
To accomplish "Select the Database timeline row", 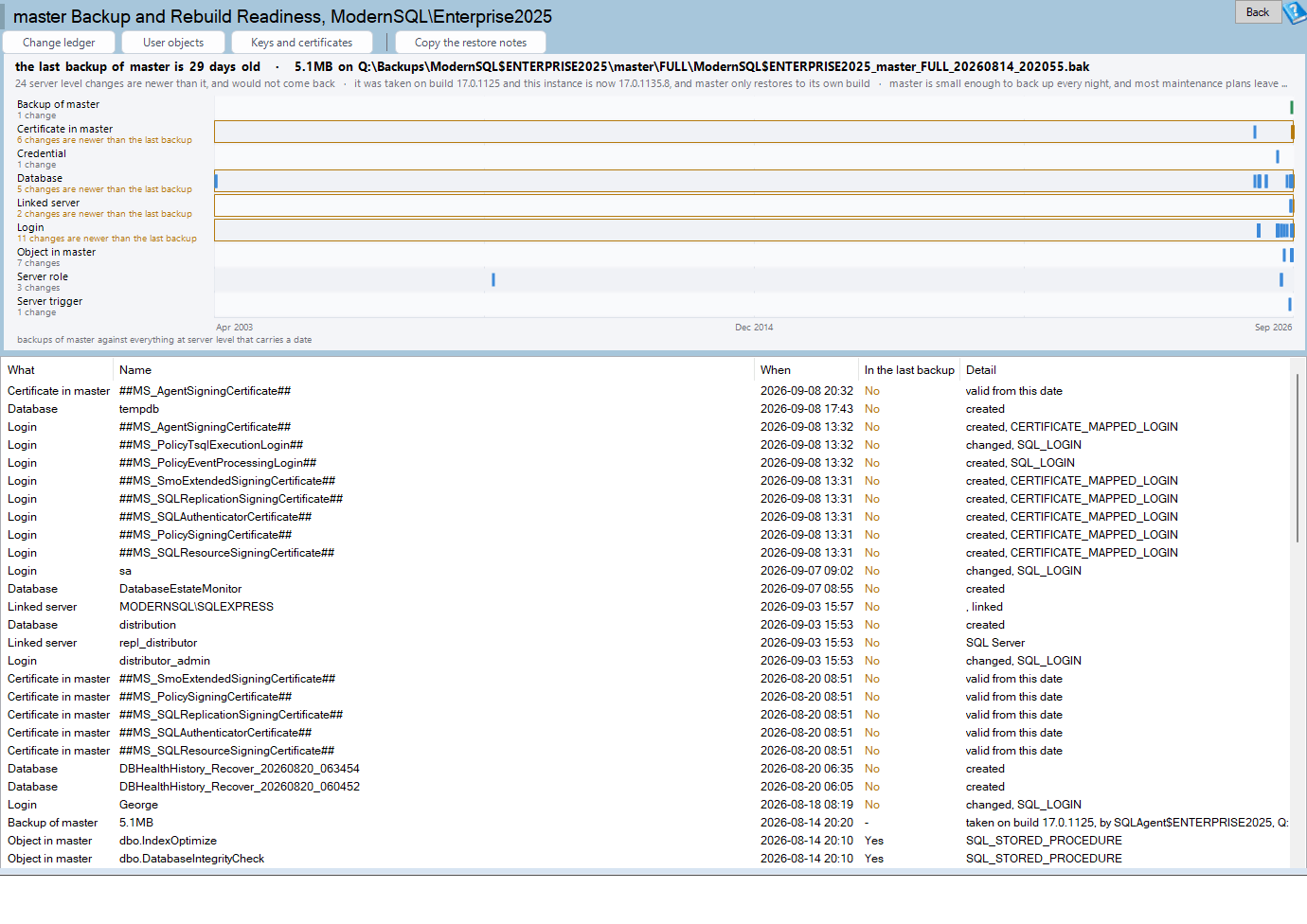I will (754, 181).
